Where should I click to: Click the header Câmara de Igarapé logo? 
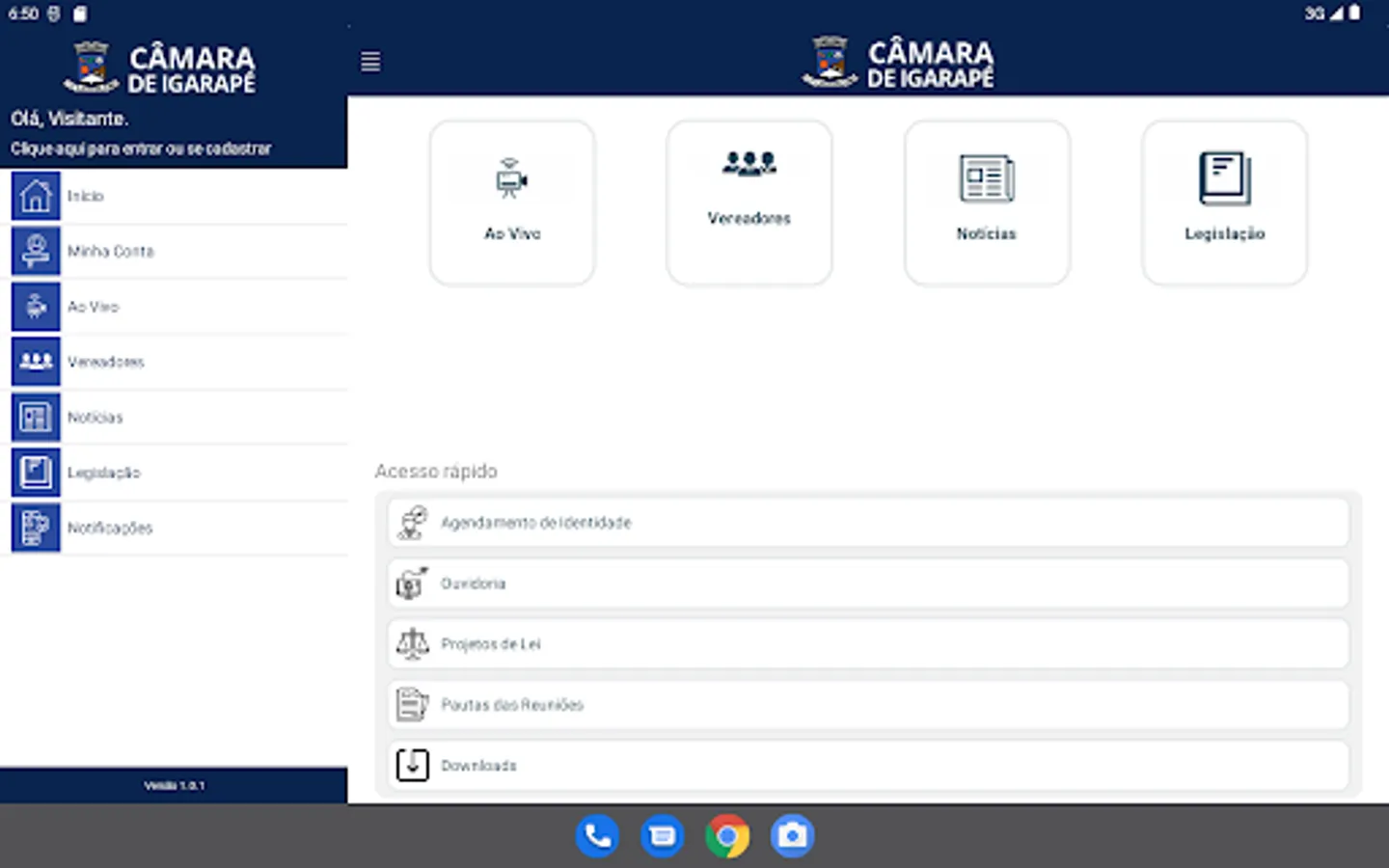pos(898,63)
